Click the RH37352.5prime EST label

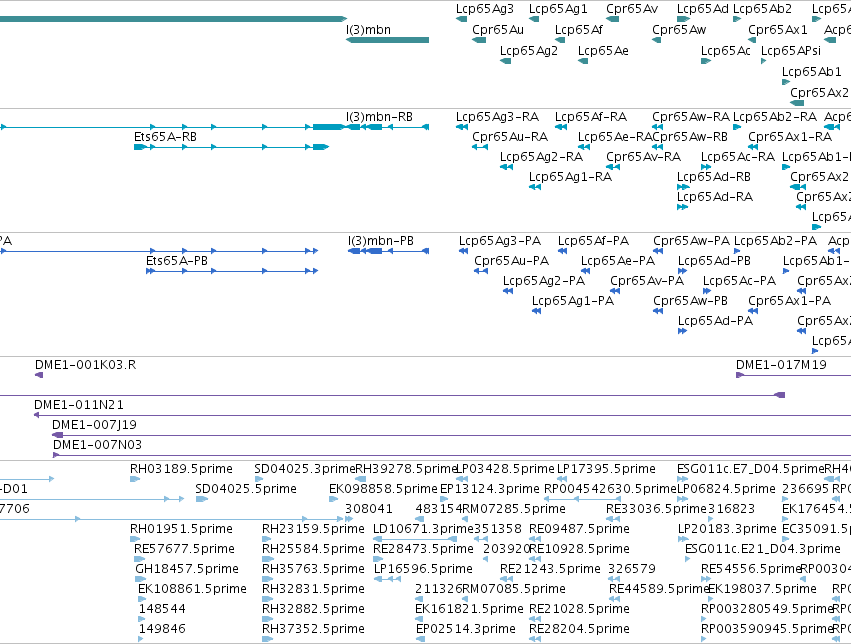pos(313,629)
